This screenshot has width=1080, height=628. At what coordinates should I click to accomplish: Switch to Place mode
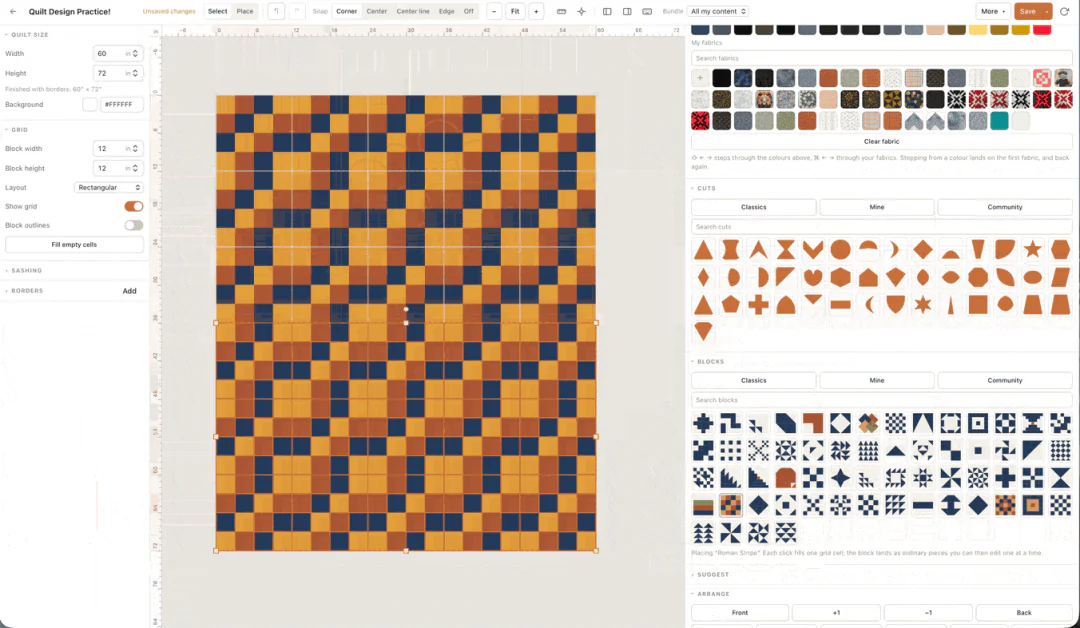pyautogui.click(x=245, y=11)
